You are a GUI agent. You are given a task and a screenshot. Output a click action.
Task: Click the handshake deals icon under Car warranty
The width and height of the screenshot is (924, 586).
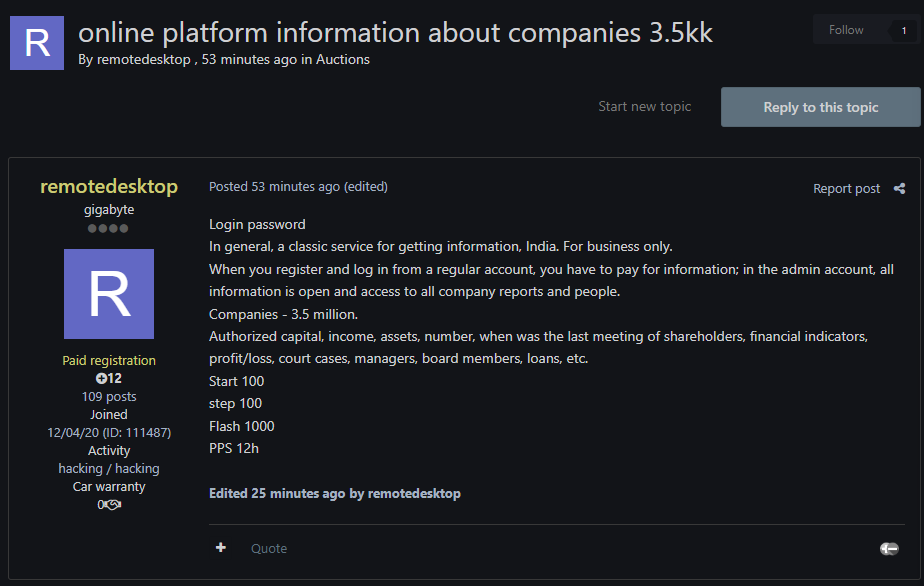click(x=108, y=504)
